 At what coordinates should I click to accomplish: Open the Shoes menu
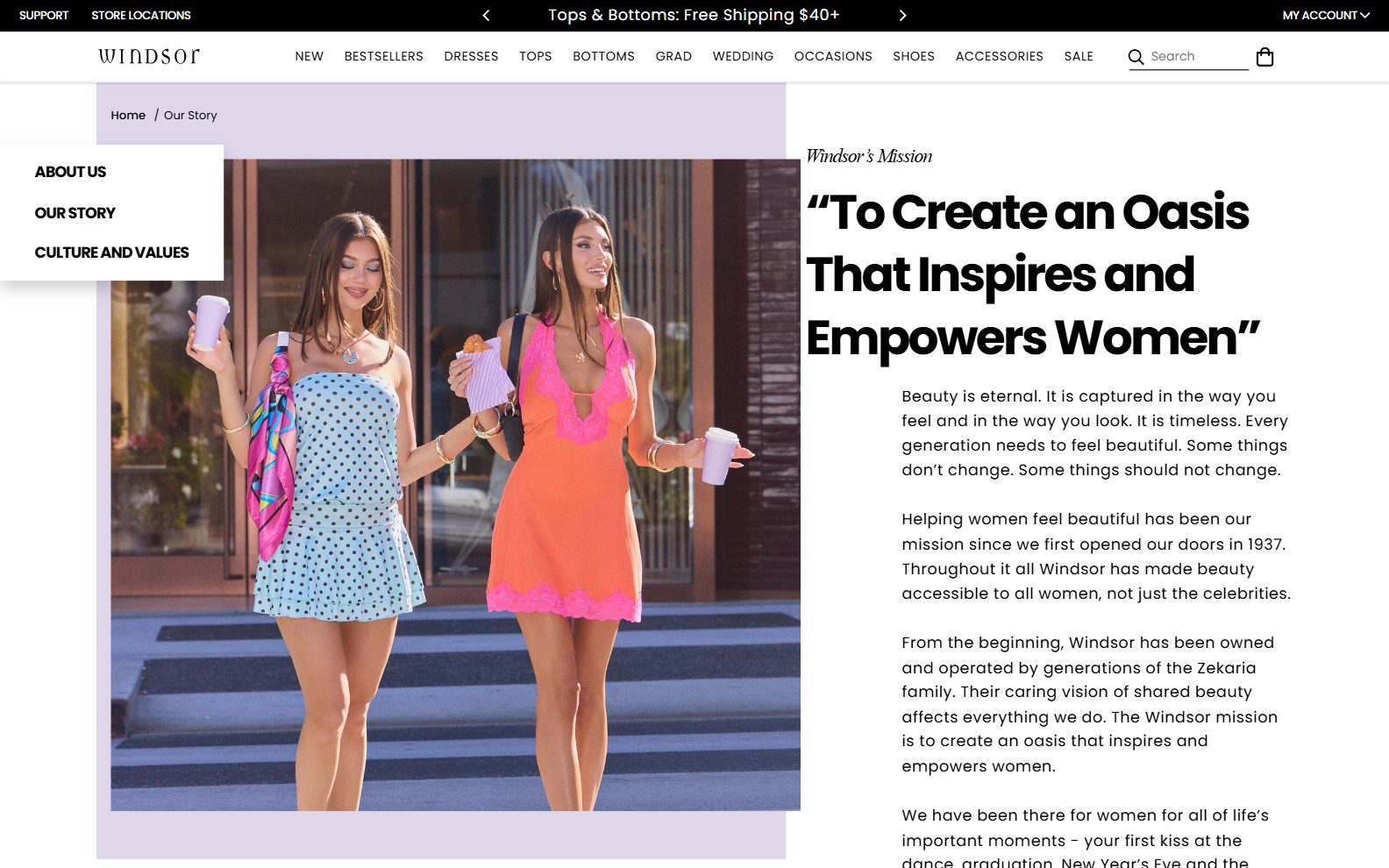[x=914, y=56]
